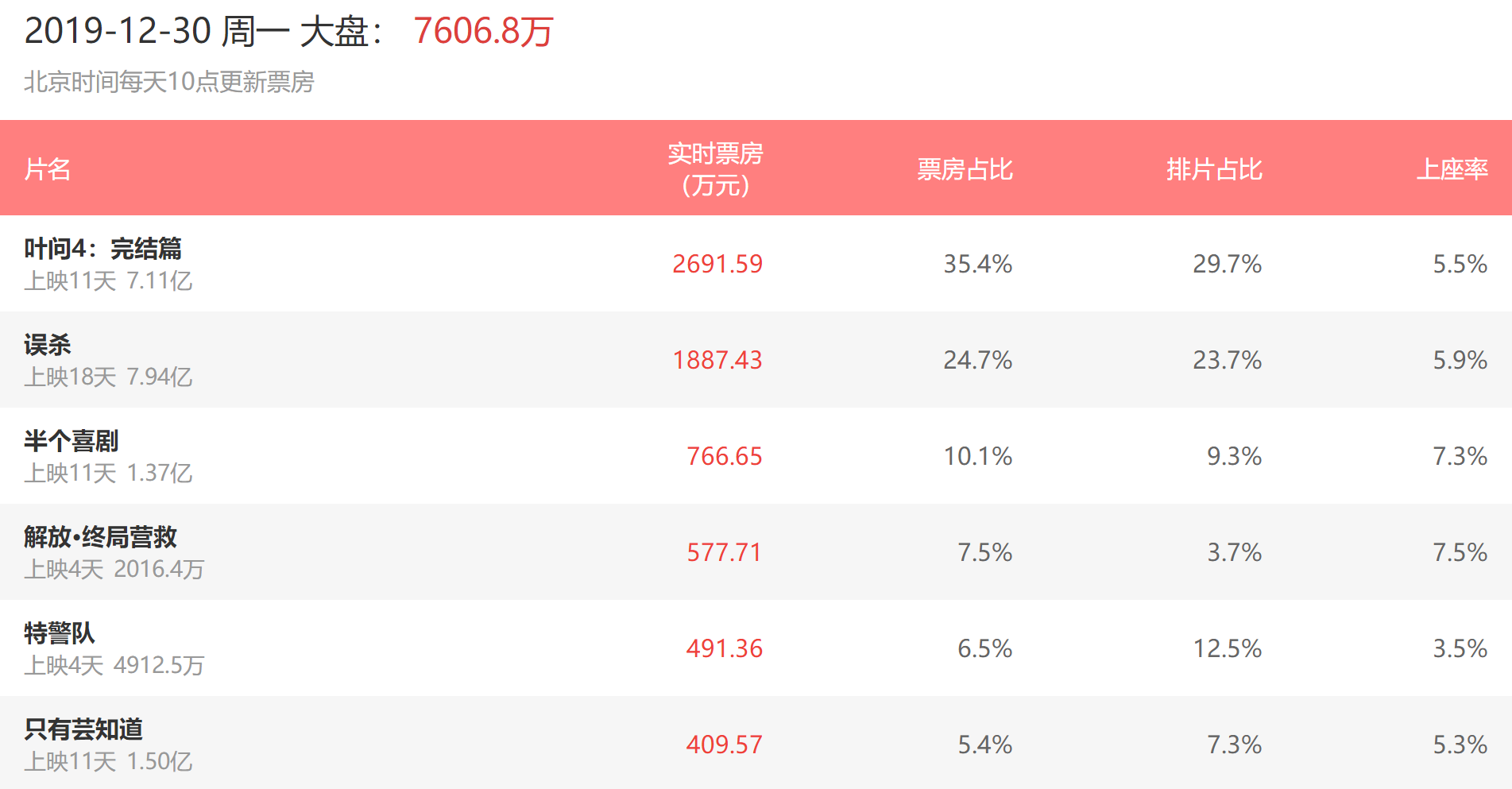Screen dimensions: 1512x789
Task: Open the movie 误杀
Action: tap(48, 345)
